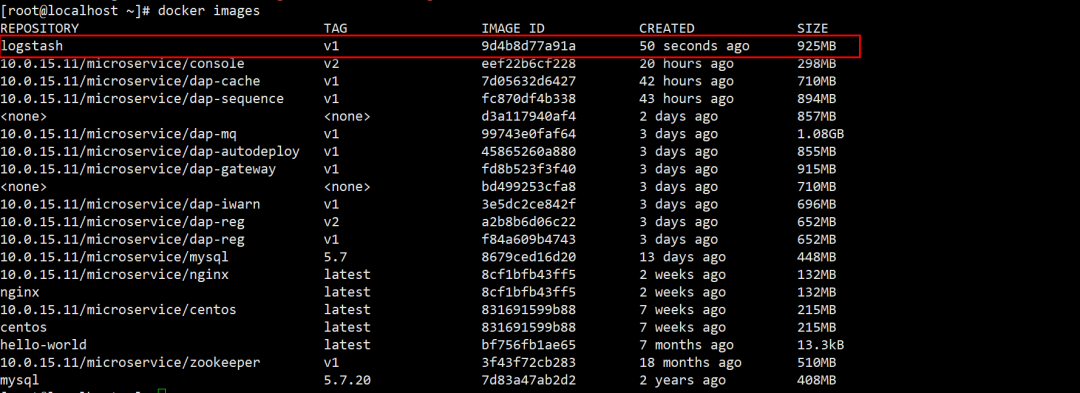The width and height of the screenshot is (1080, 393).
Task: Click the microservice/dap-gateway repository name
Action: tap(138, 169)
